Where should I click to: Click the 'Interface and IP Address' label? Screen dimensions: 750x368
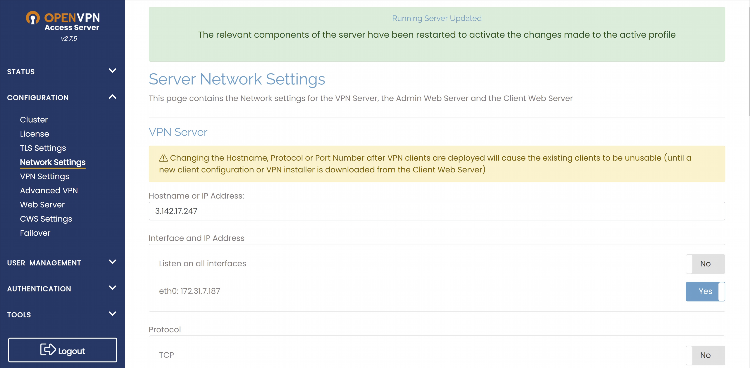[x=197, y=238]
